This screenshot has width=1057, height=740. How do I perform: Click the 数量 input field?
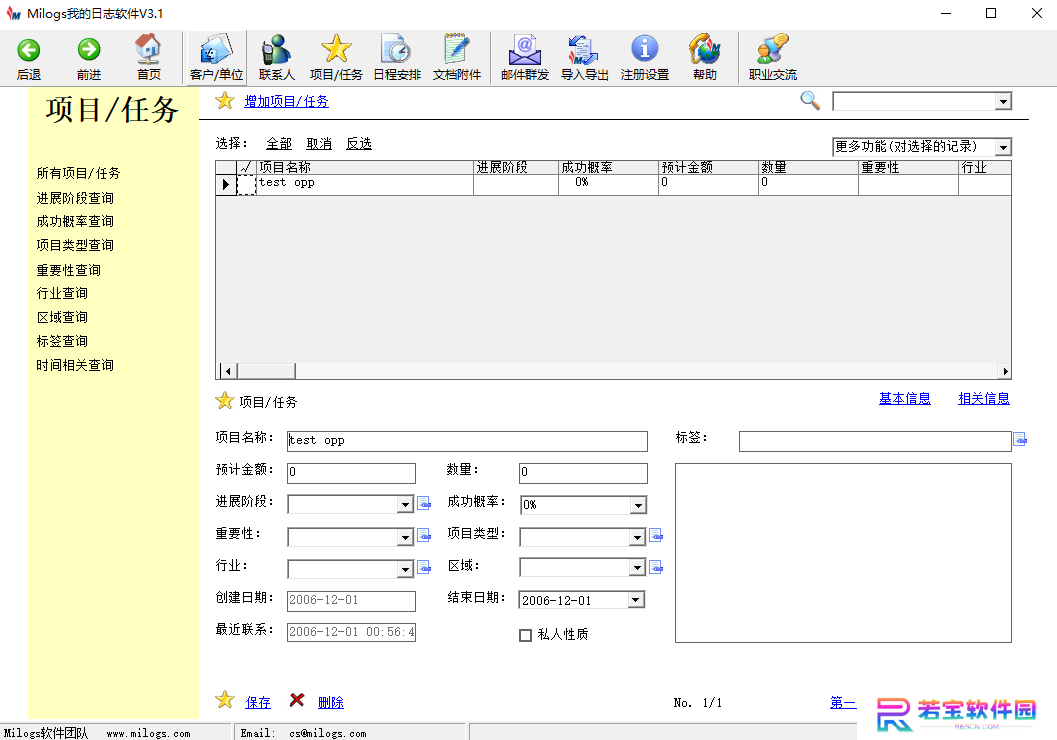click(583, 472)
